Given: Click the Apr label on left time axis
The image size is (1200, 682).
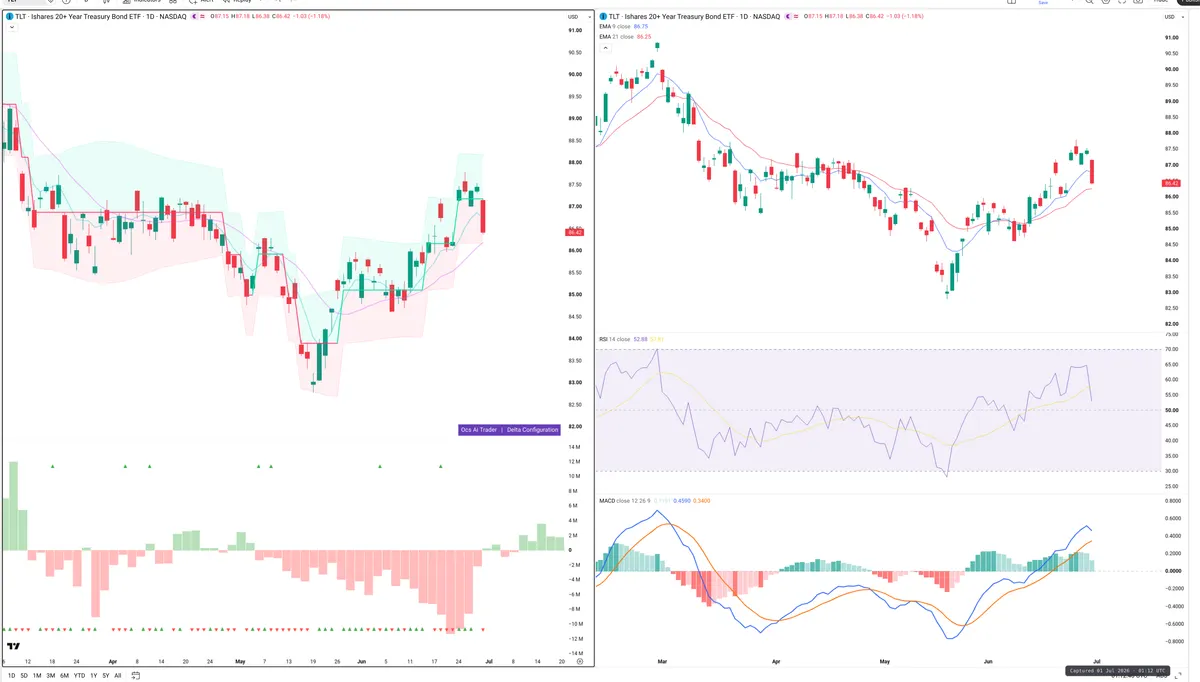Looking at the screenshot, I should 112,662.
